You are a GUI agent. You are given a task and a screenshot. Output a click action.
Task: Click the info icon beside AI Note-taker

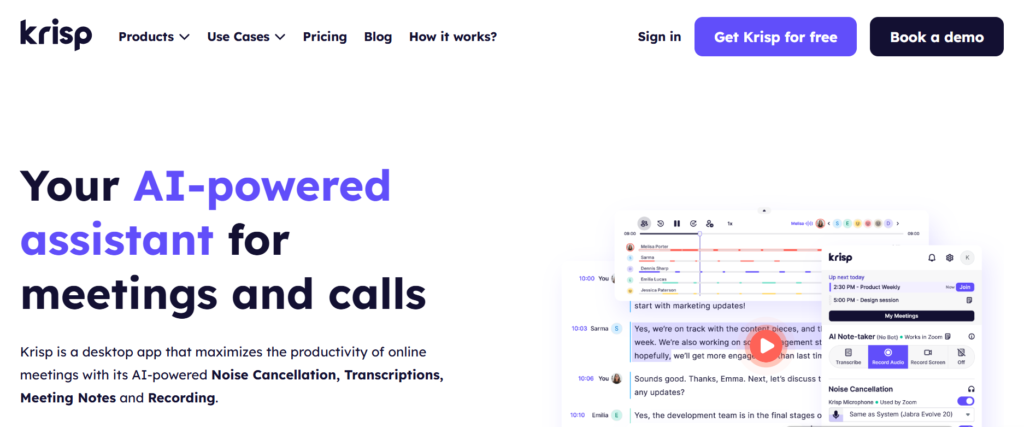coord(971,337)
